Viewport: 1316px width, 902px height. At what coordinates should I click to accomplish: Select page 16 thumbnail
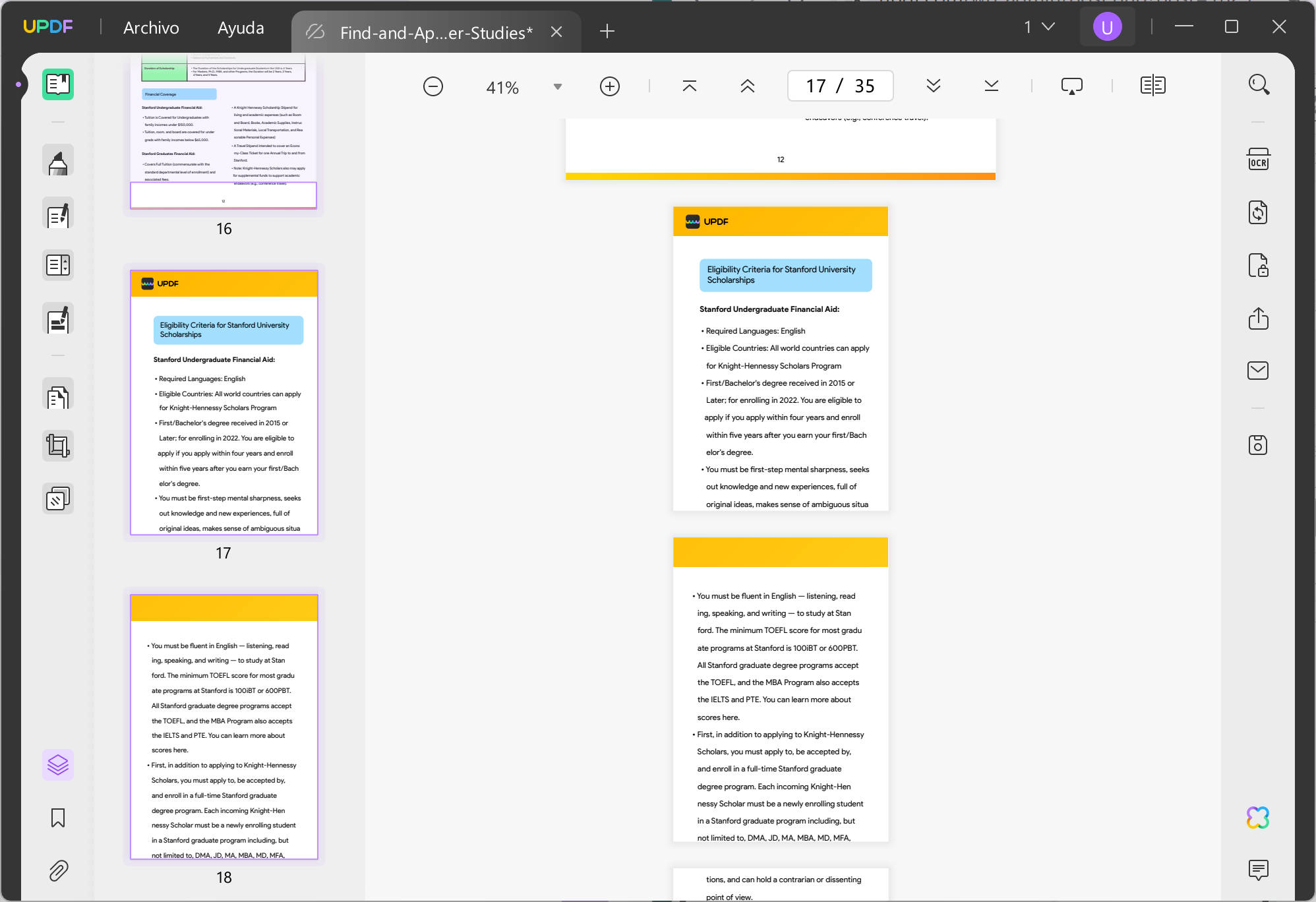coord(224,132)
